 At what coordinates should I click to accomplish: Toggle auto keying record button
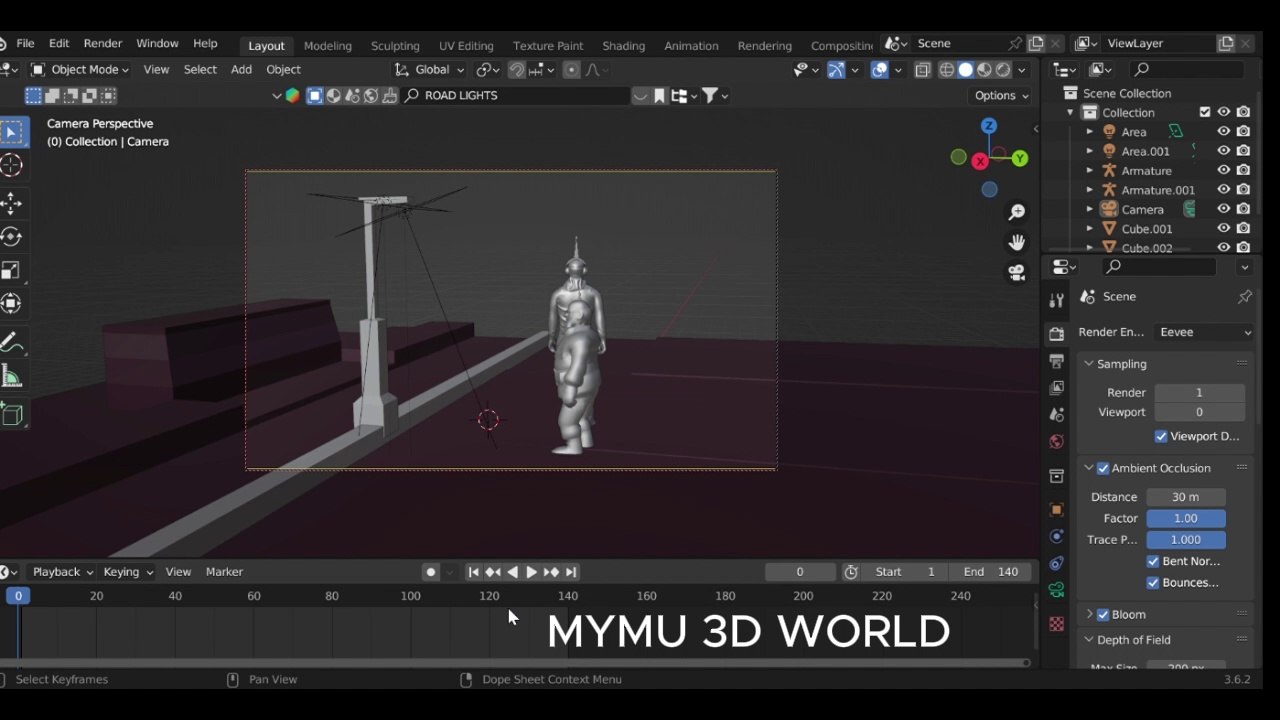[x=431, y=572]
